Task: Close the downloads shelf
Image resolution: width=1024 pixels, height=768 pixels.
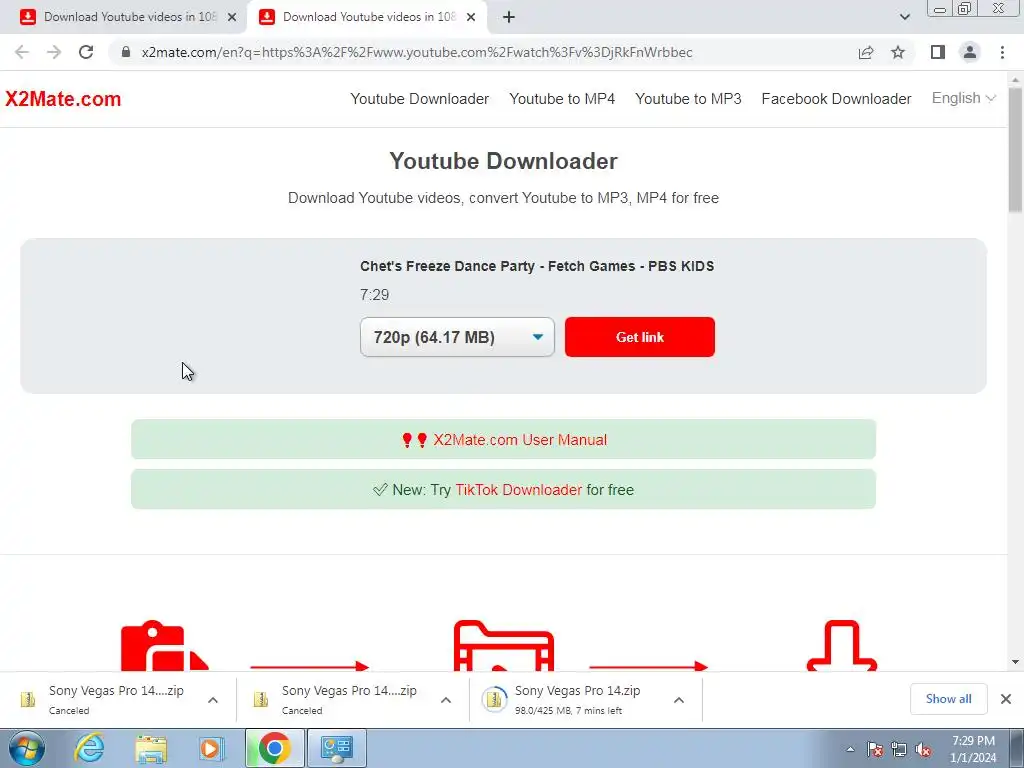Action: [x=1006, y=699]
